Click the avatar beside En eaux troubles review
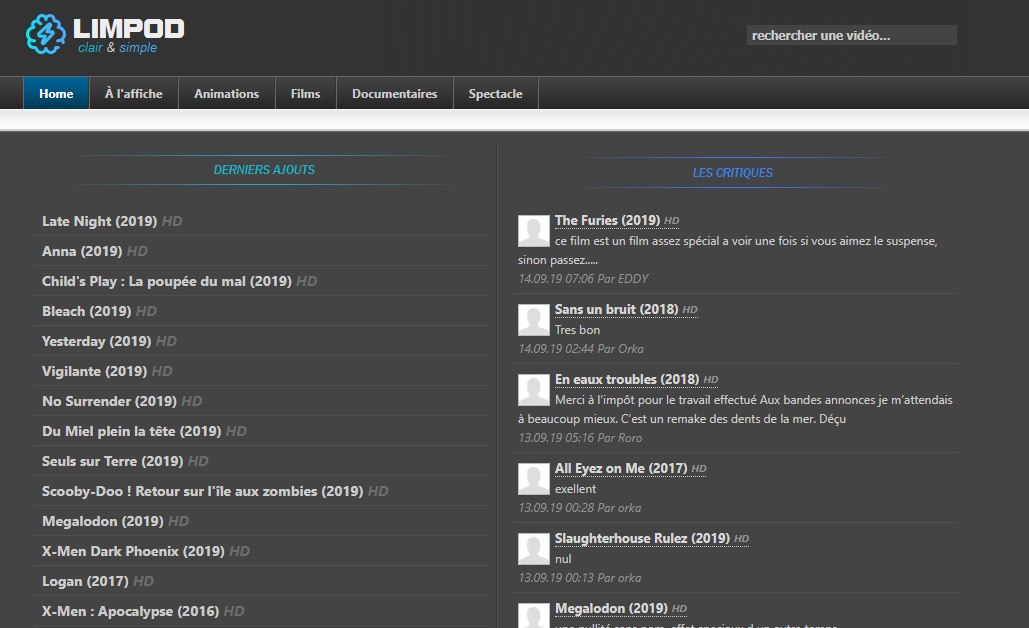This screenshot has width=1029, height=628. pos(534,390)
